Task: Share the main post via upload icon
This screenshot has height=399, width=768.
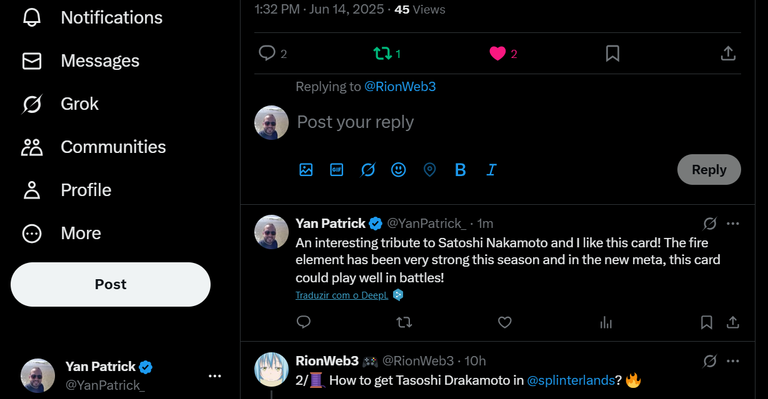Action: [728, 53]
